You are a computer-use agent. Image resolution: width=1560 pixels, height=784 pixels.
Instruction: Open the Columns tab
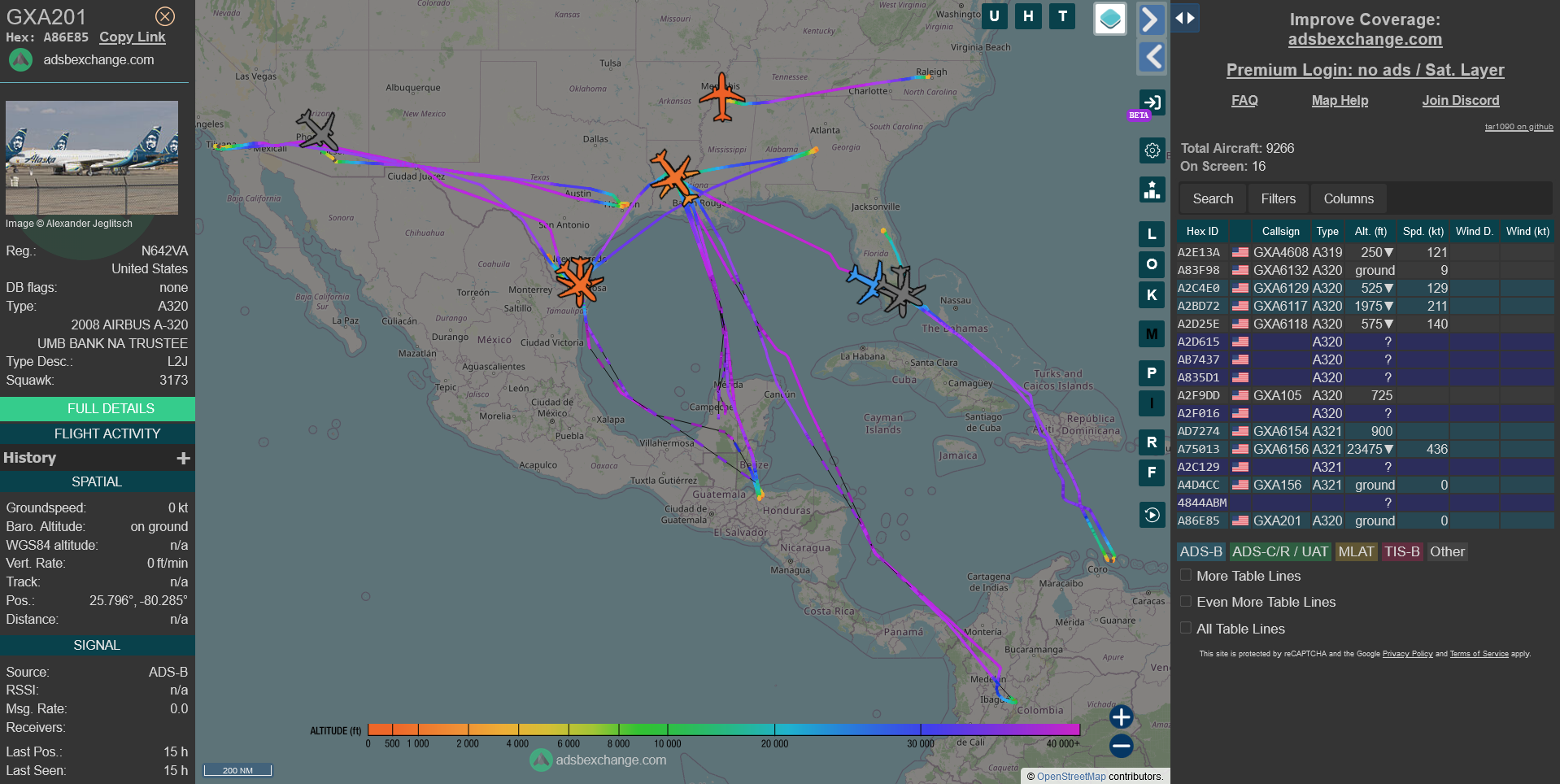coord(1349,199)
